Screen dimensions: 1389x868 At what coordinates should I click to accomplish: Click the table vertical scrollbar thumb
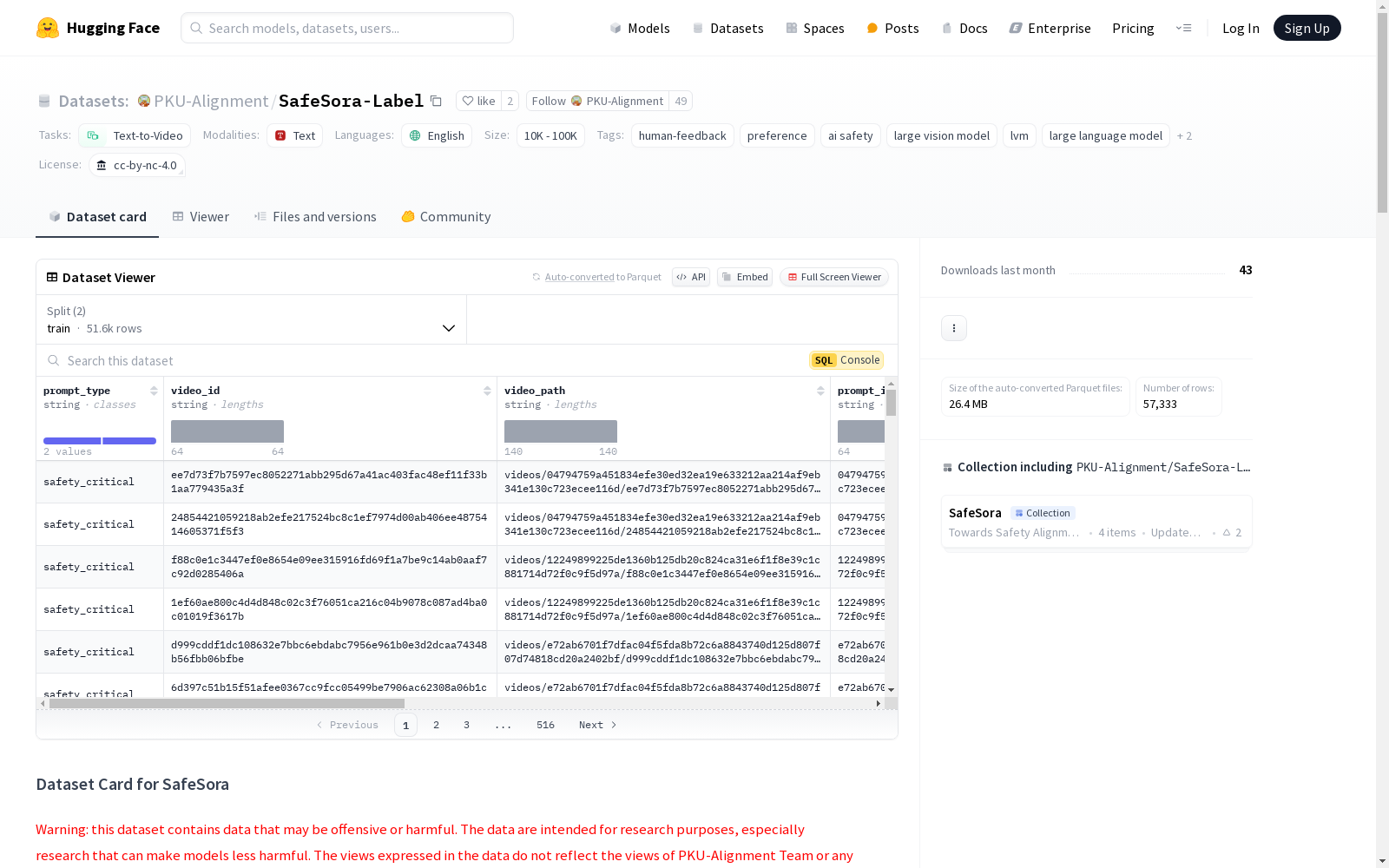point(891,403)
